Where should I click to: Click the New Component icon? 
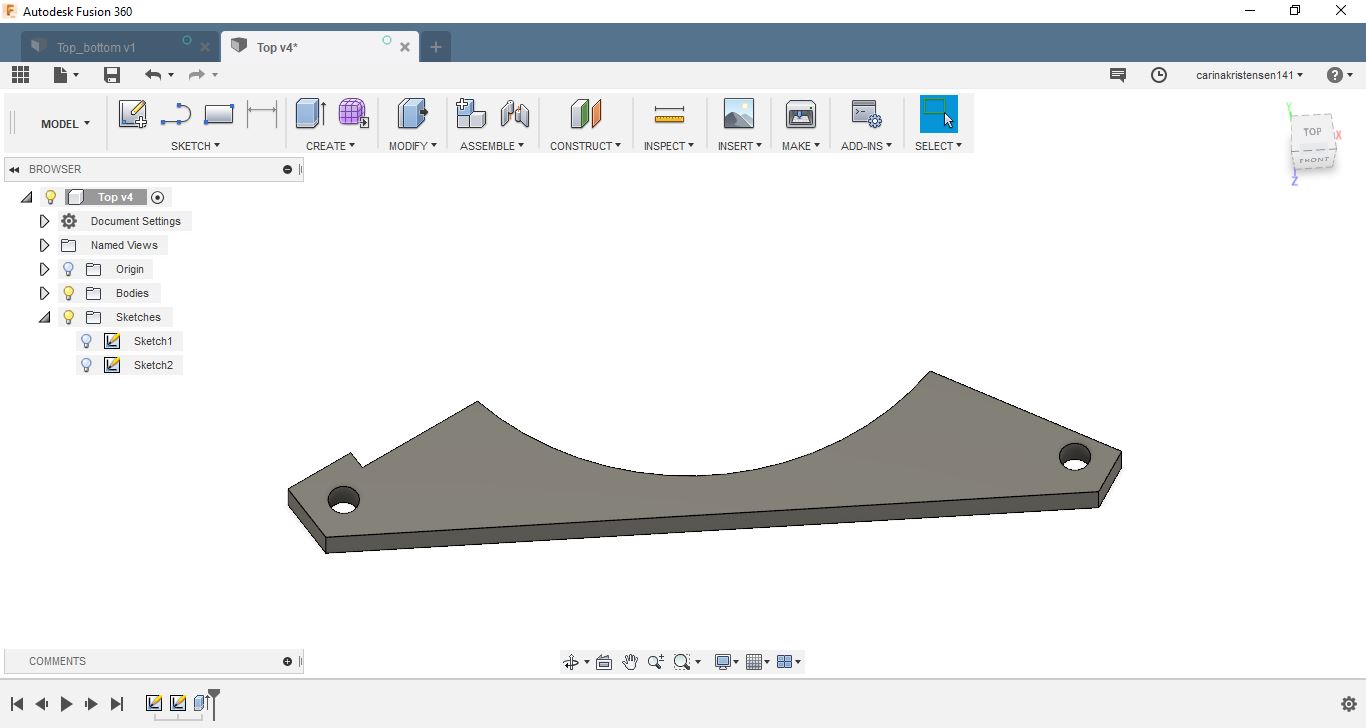pos(470,114)
